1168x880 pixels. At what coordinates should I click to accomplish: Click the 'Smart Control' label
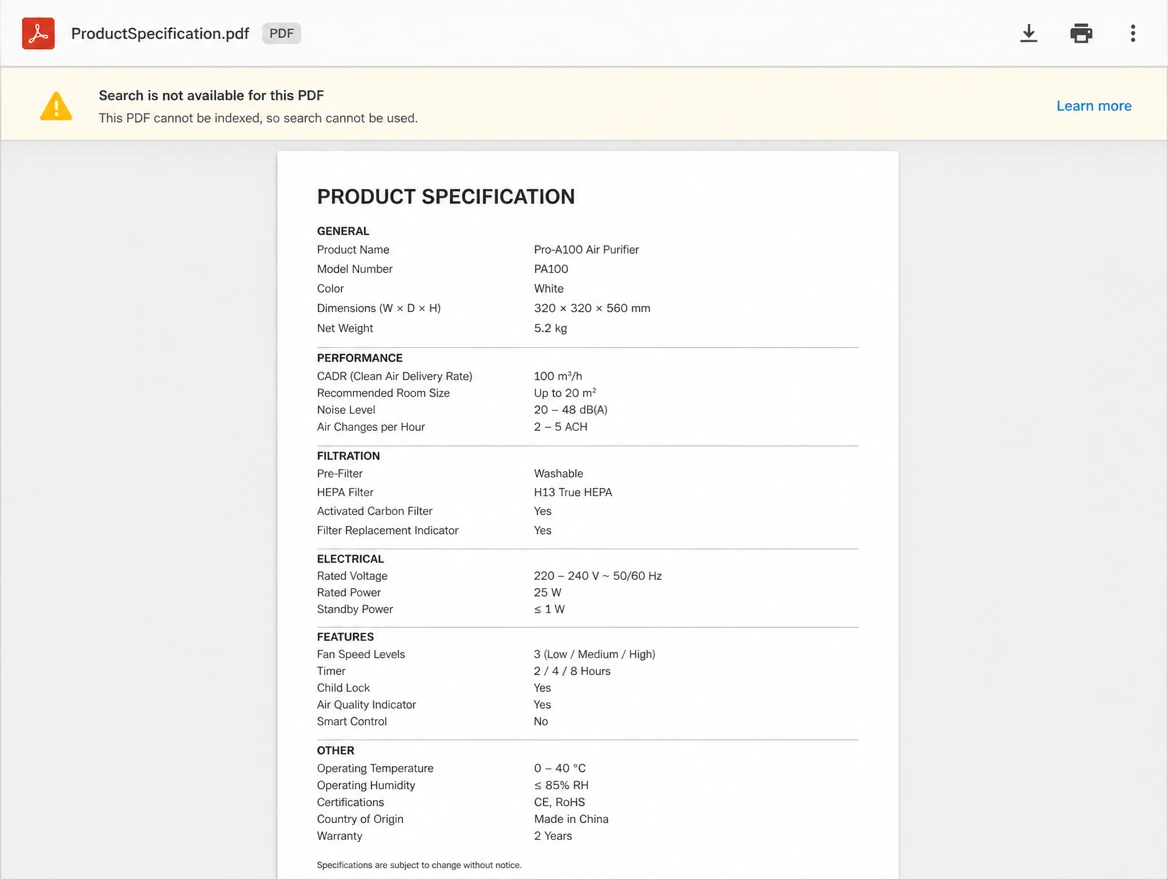pyautogui.click(x=352, y=721)
